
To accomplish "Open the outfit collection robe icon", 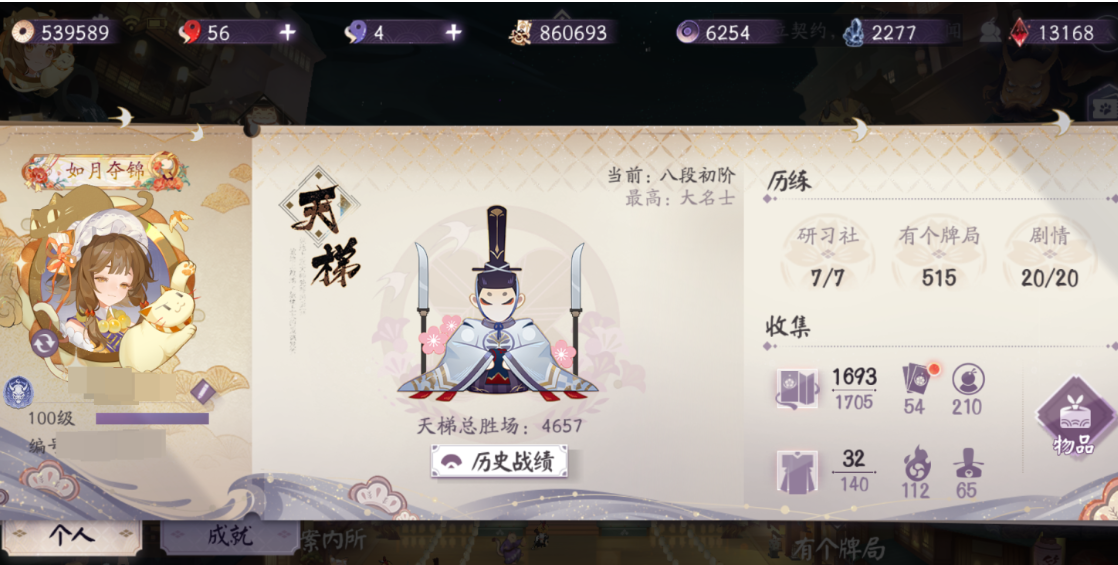I will click(x=797, y=472).
